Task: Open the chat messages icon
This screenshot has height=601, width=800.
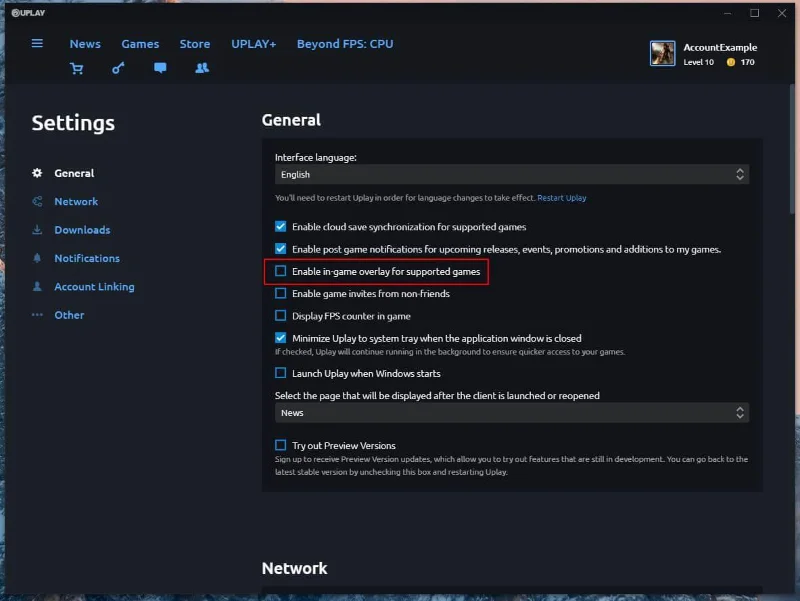Action: pos(160,68)
